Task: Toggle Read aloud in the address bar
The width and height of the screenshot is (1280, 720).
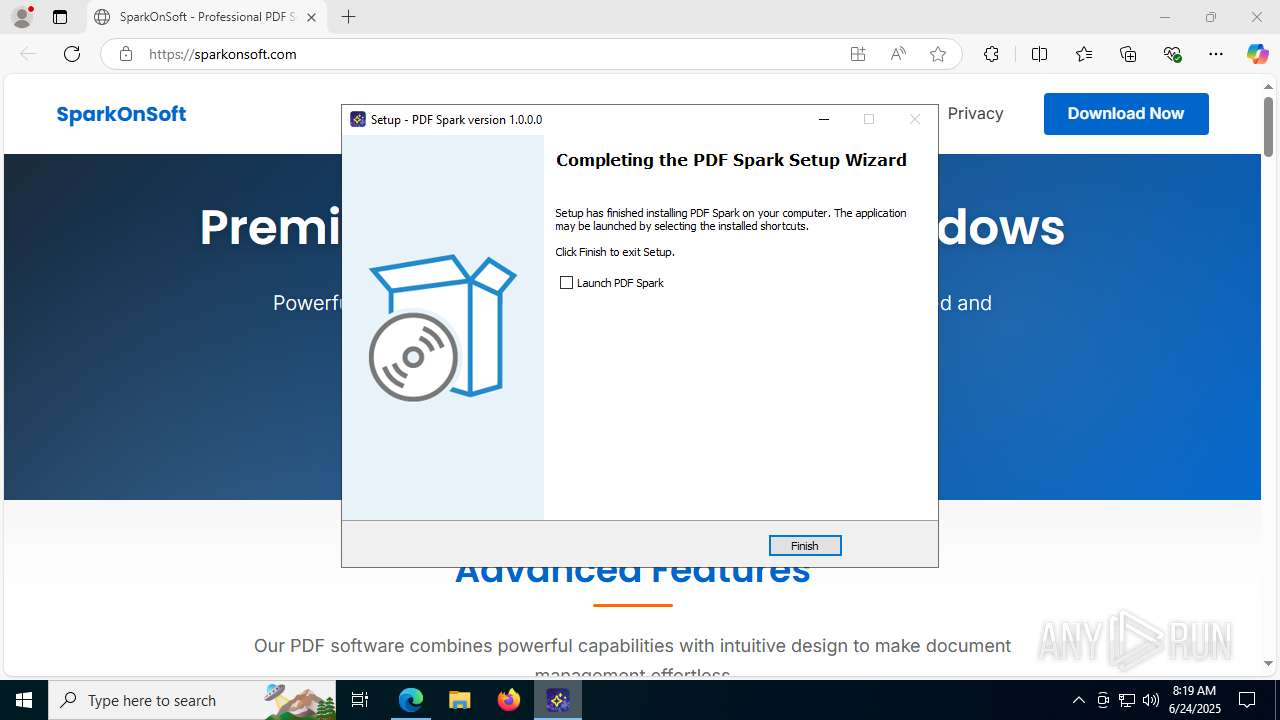Action: tap(898, 54)
